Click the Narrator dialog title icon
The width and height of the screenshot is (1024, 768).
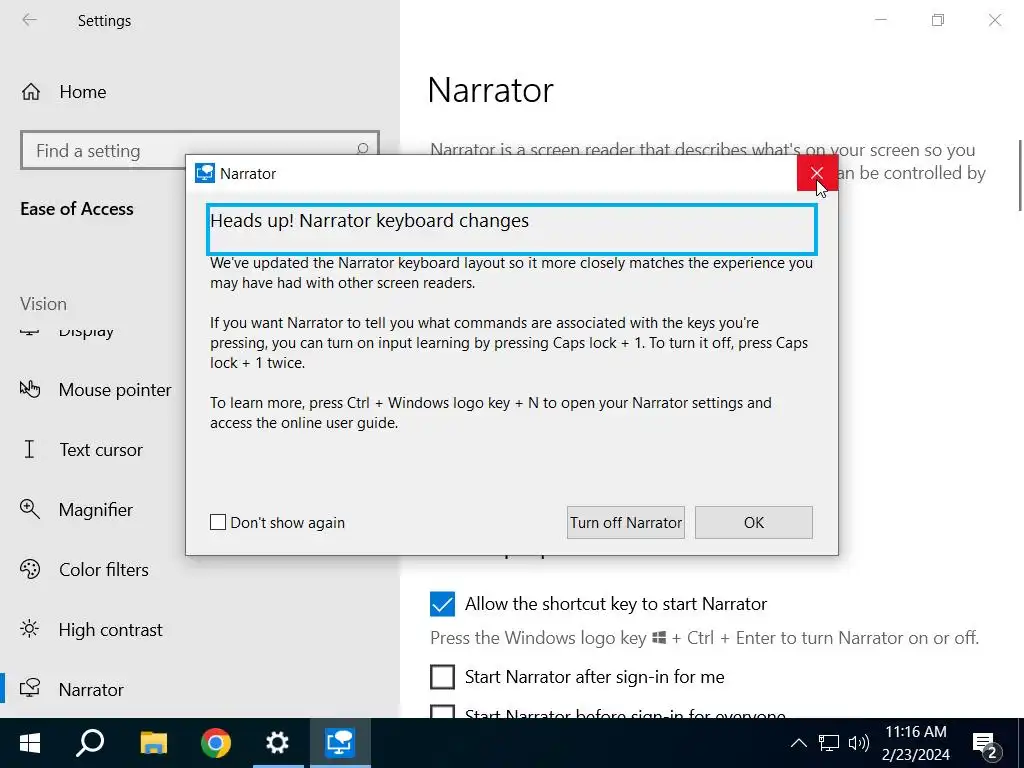point(205,173)
